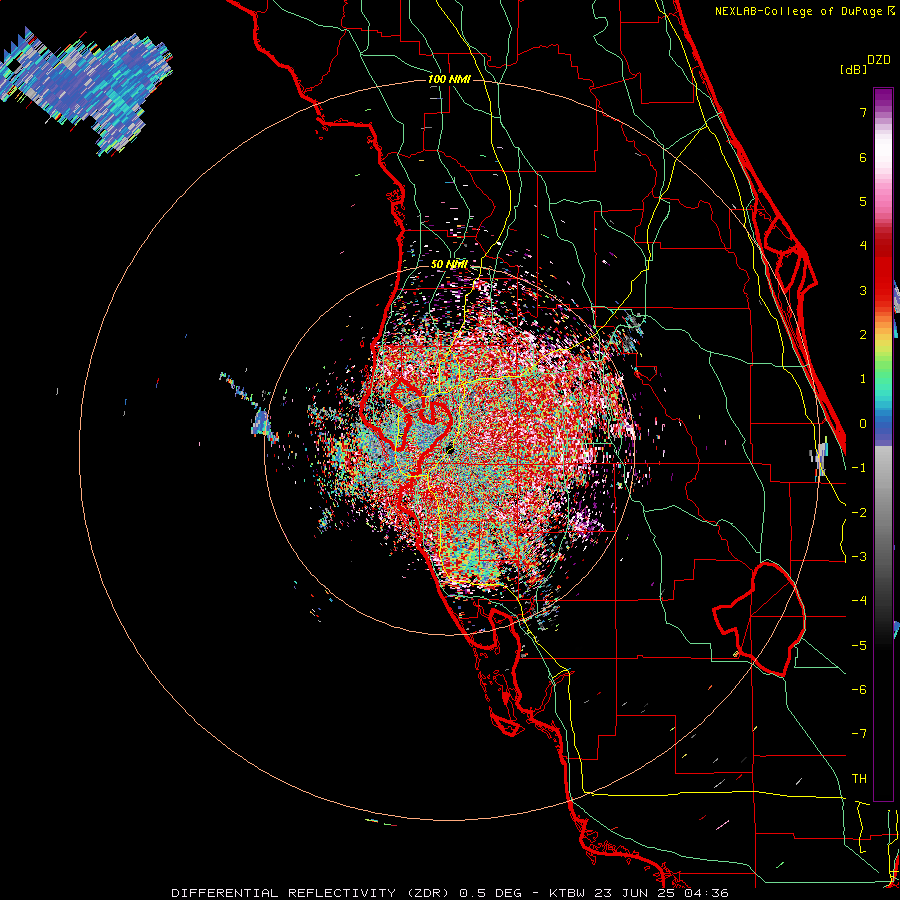
Task: Select the -4 tick on the scale
Action: tap(859, 601)
